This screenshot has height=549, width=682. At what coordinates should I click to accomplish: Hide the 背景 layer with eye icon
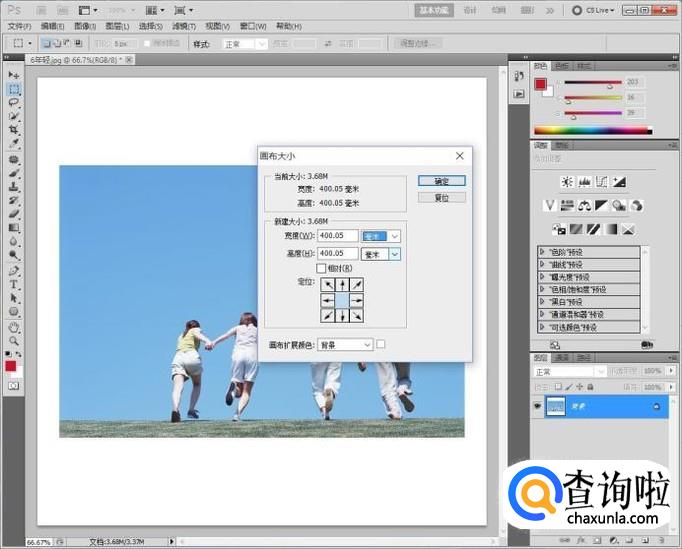pos(536,406)
